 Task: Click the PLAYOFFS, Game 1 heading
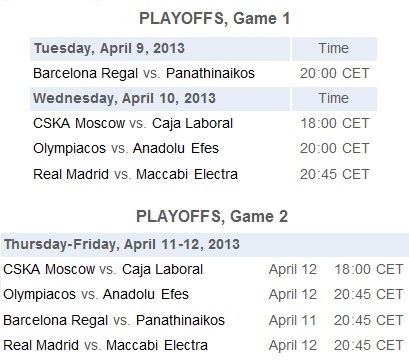(x=214, y=18)
